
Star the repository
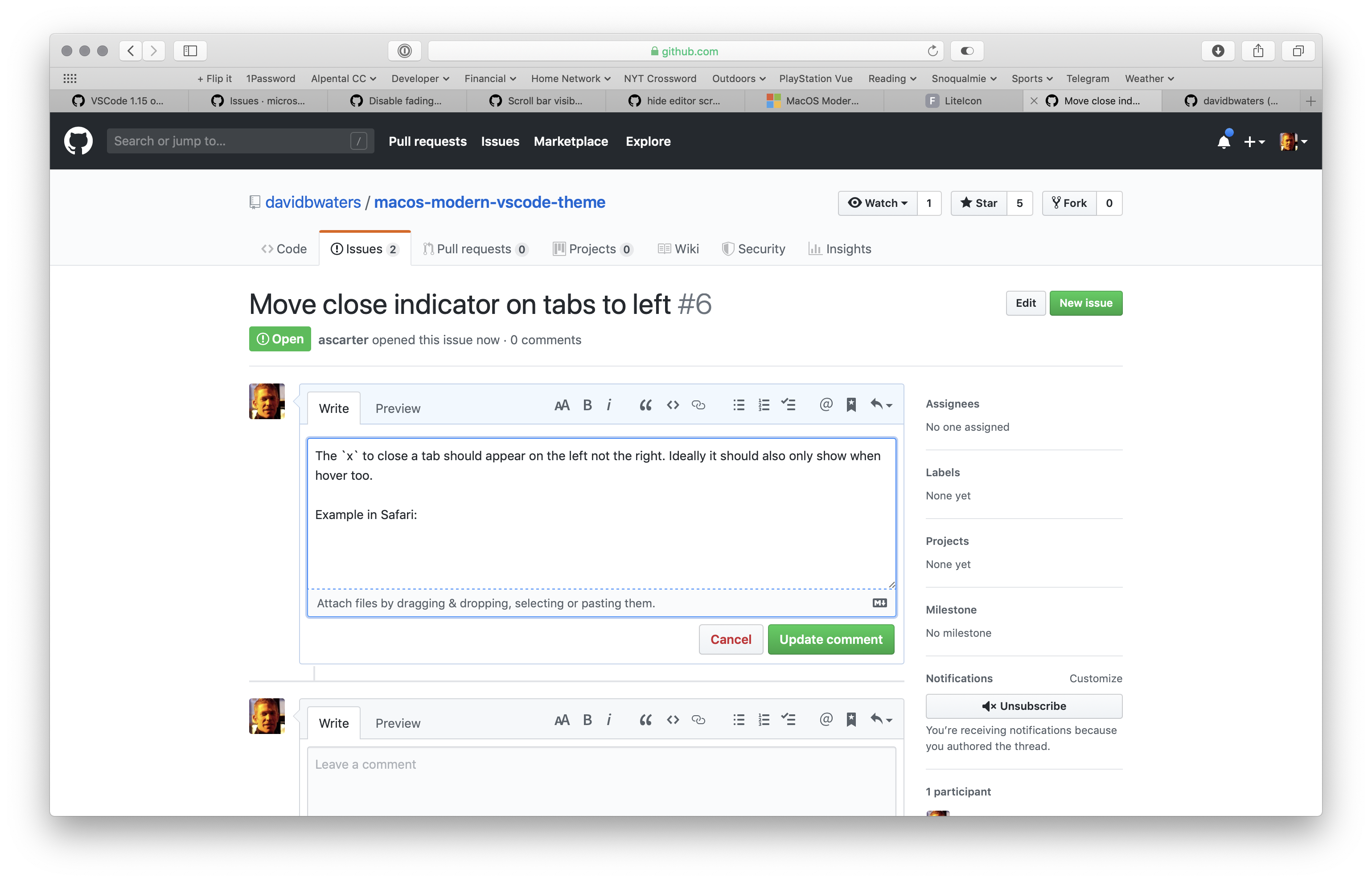(979, 203)
